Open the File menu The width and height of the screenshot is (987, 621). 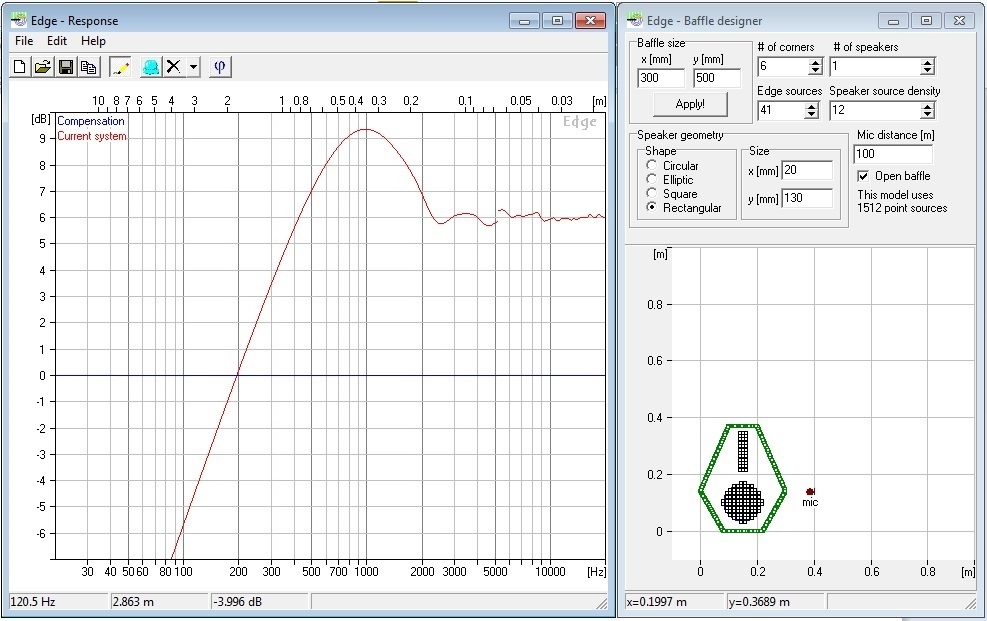pyautogui.click(x=24, y=41)
